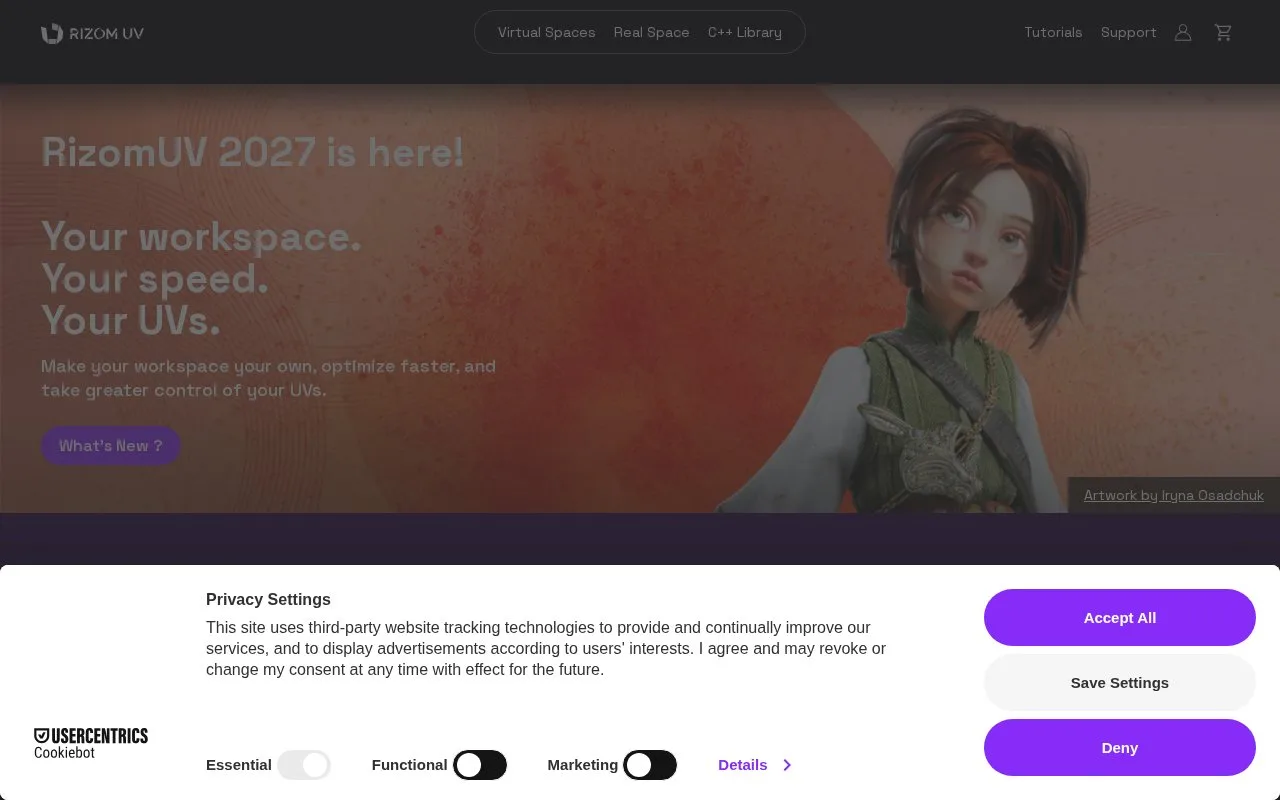Screen dimensions: 1280x800
Task: Open the Support link
Action: click(x=1128, y=32)
